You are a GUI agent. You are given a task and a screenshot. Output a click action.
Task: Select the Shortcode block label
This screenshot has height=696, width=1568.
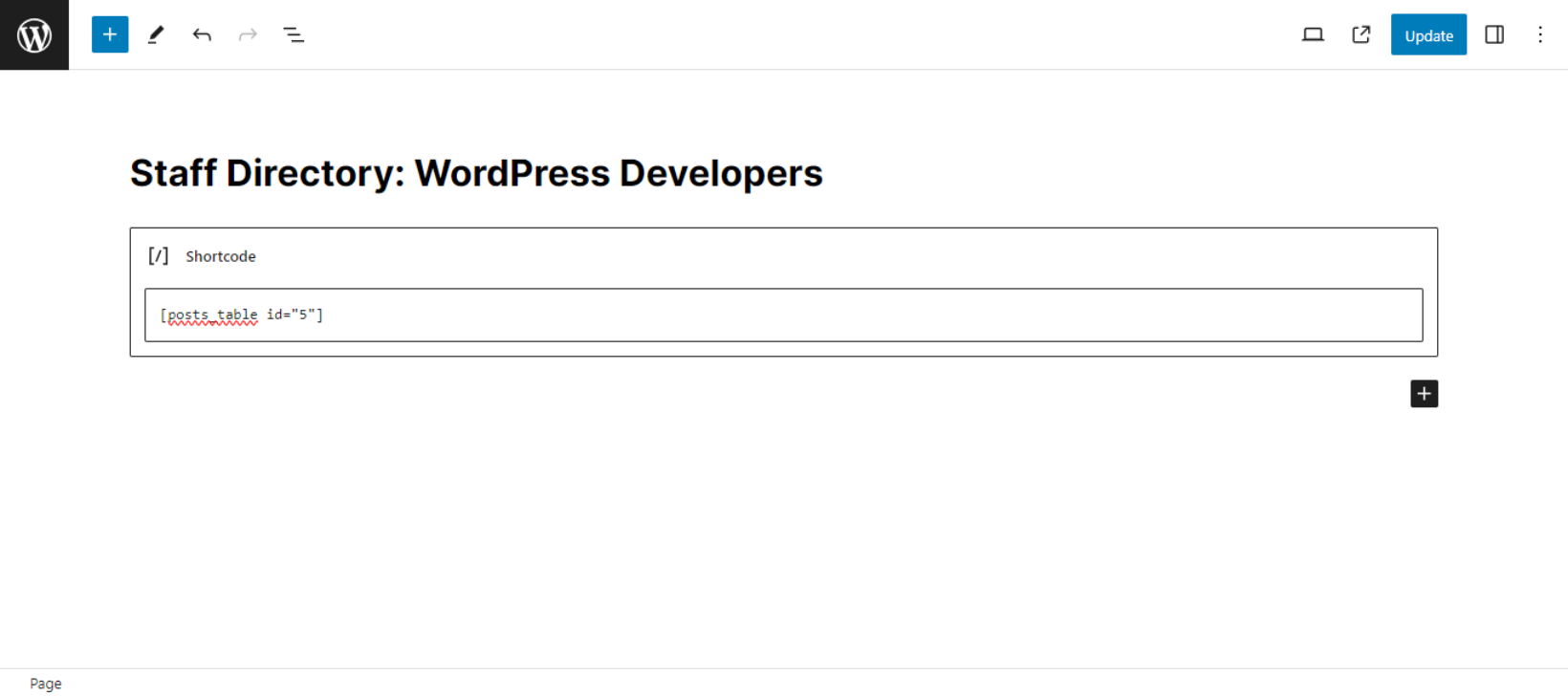(x=221, y=256)
